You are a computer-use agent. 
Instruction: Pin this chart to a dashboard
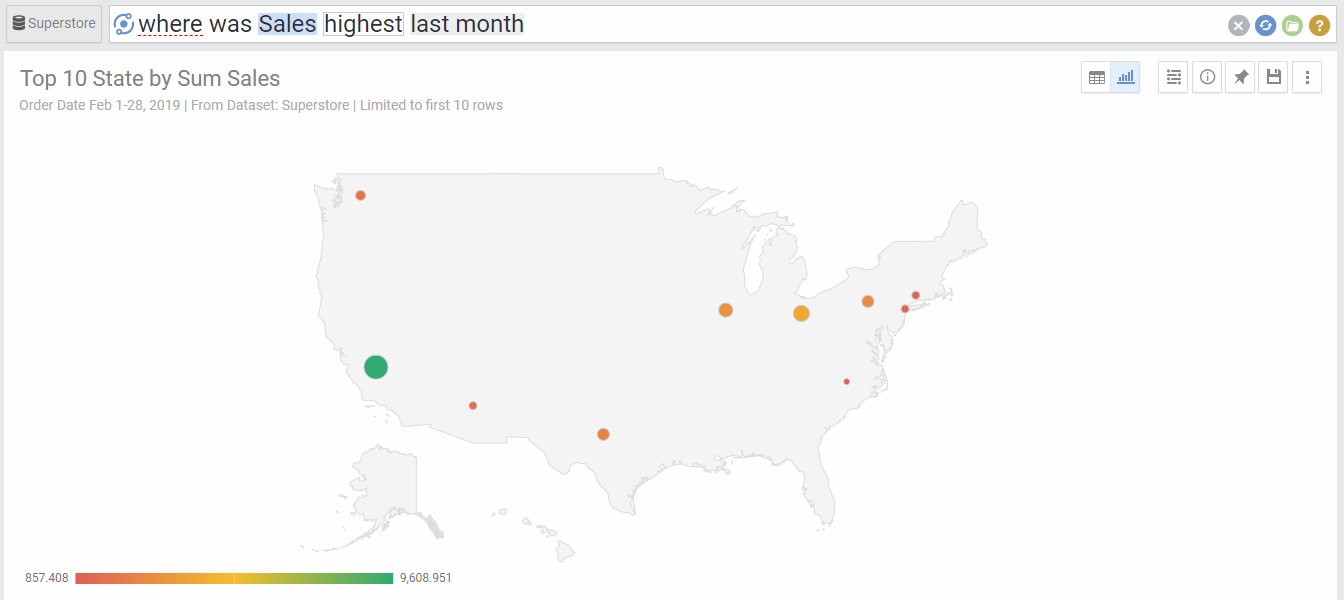tap(1240, 77)
